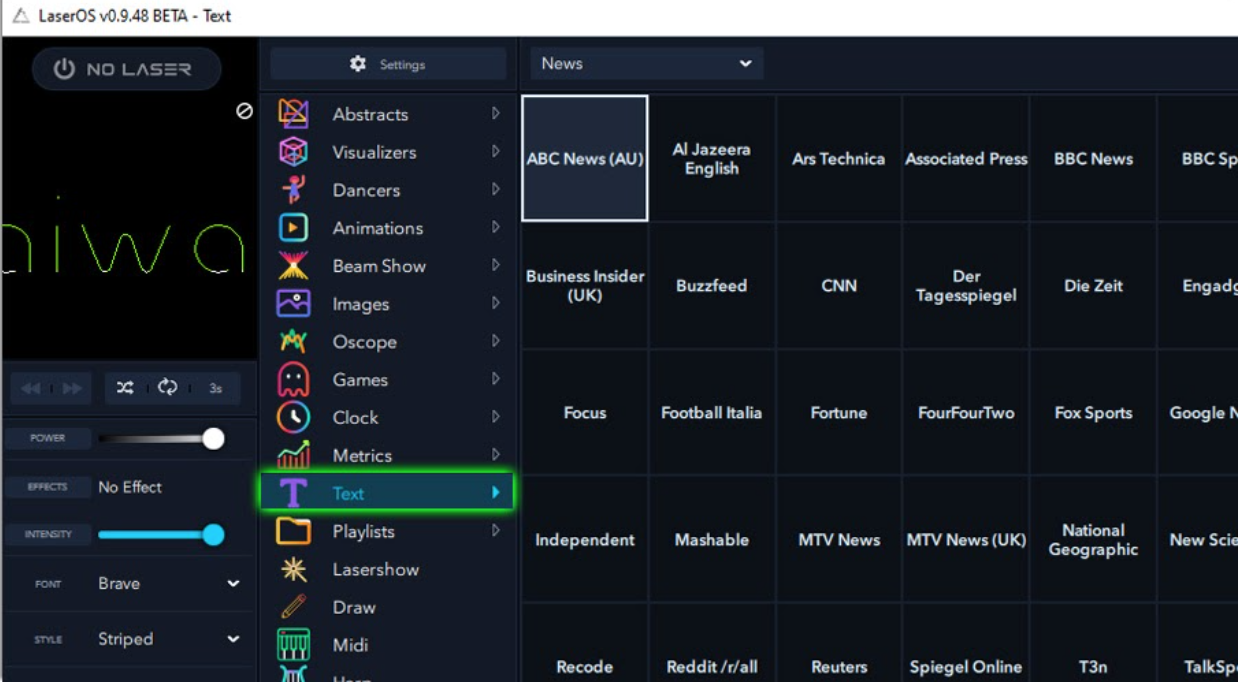This screenshot has height=684, width=1238.
Task: Skip to previous item
Action: click(31, 388)
